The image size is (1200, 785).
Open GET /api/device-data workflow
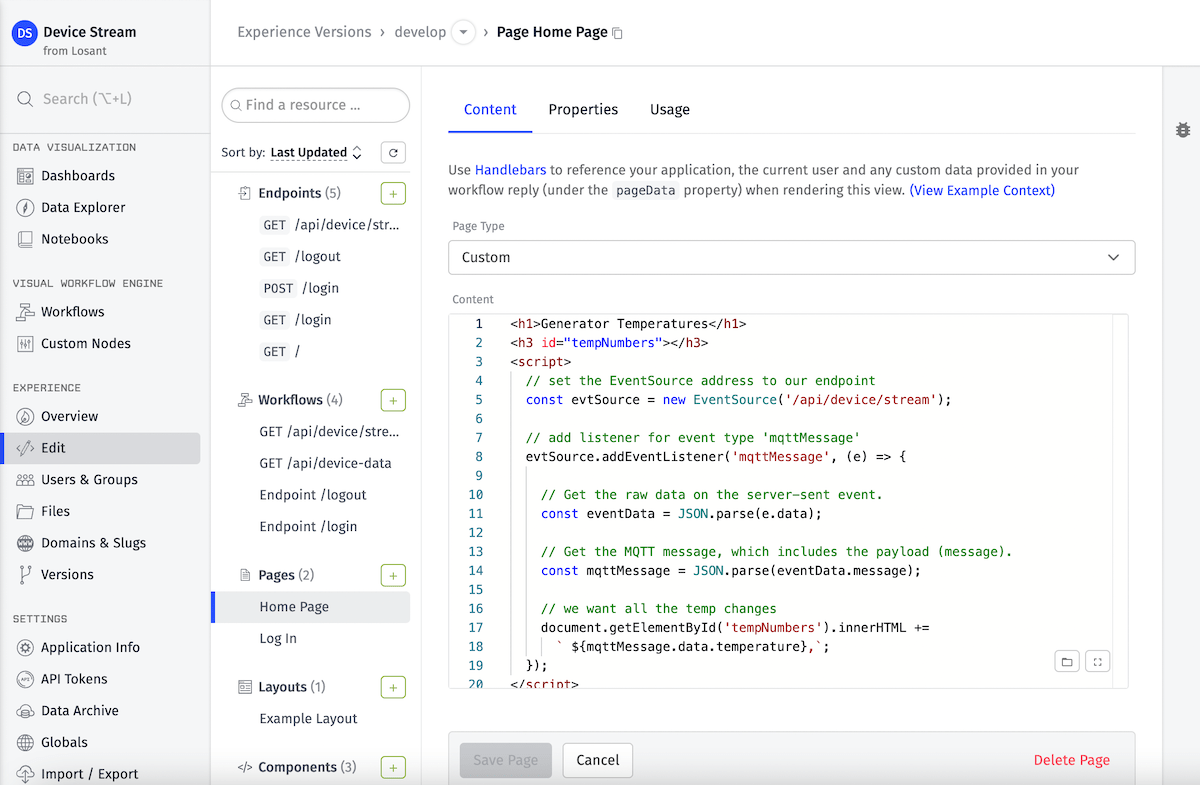[x=325, y=464]
